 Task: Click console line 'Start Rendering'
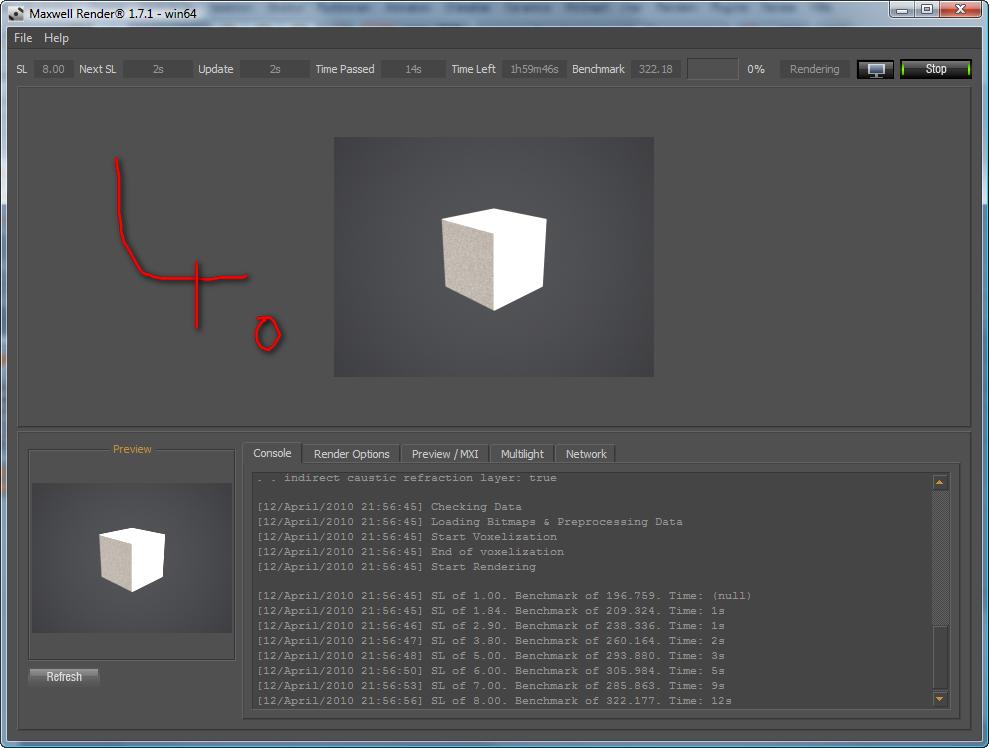[396, 567]
